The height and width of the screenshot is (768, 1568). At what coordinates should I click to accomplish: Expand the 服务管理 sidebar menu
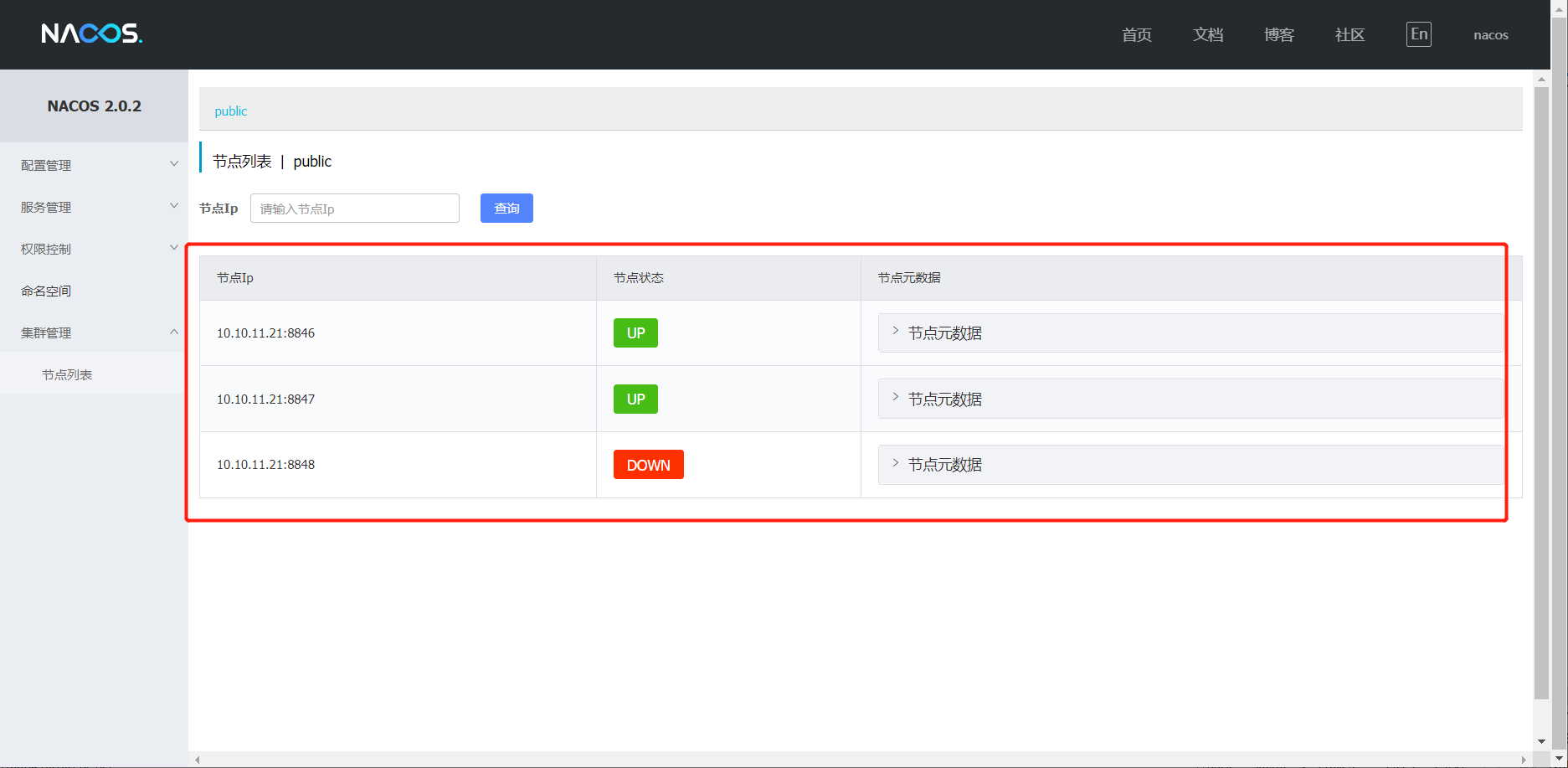click(x=94, y=207)
